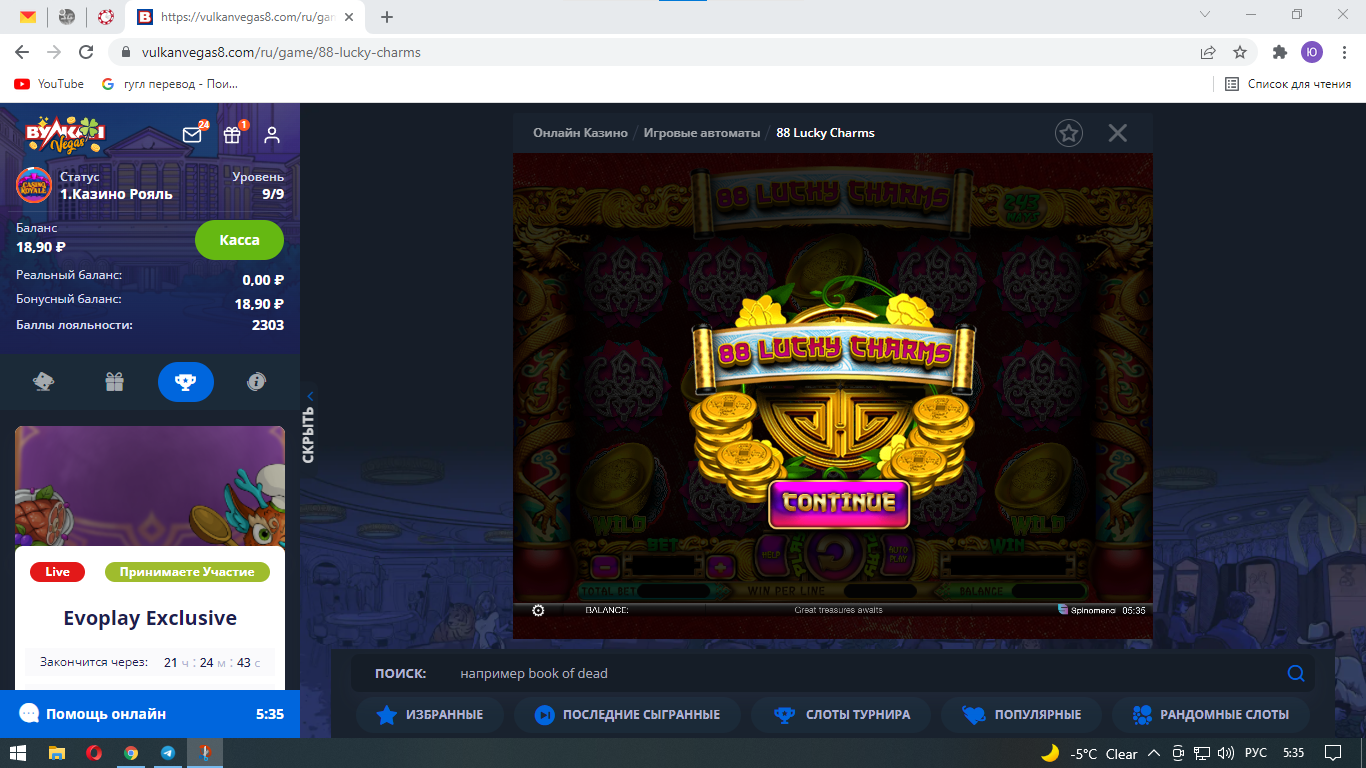This screenshot has width=1366, height=768.
Task: Switch to the Gmail pinned tab
Action: click(x=28, y=17)
